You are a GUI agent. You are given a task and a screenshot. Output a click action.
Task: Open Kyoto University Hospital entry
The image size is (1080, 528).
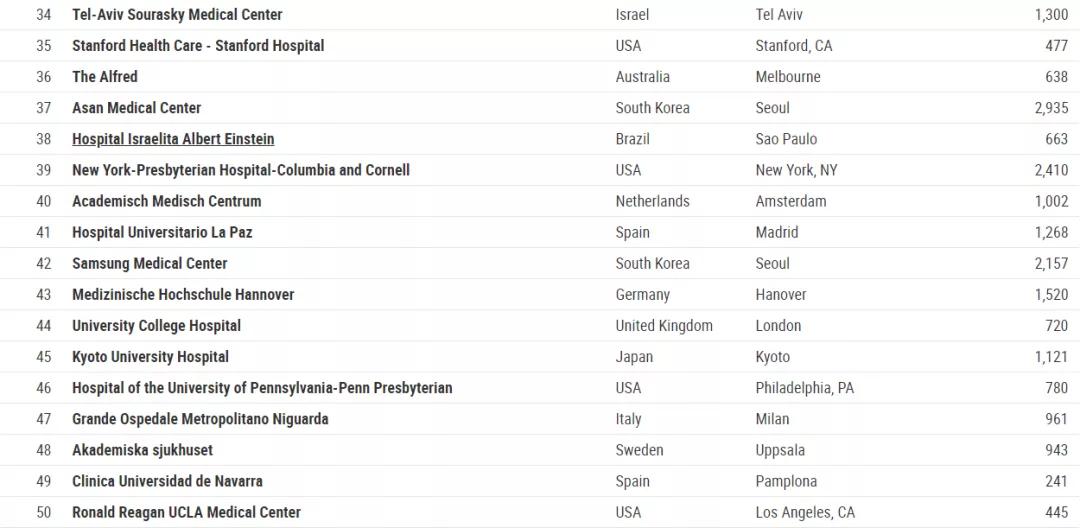[x=150, y=357]
